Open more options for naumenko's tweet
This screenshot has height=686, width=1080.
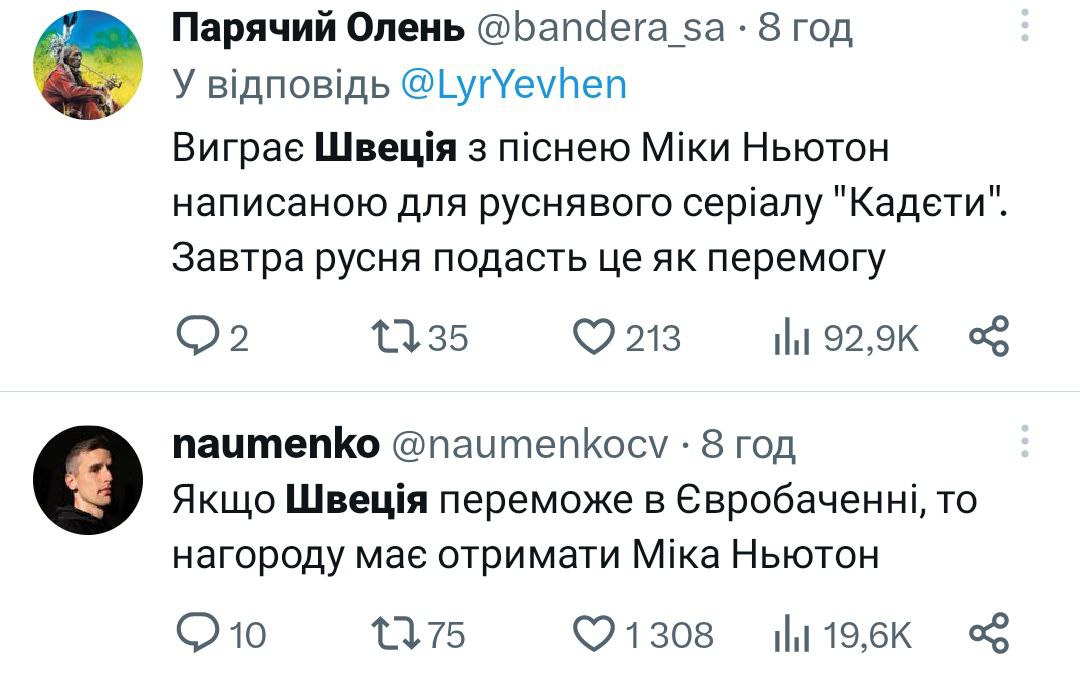(1023, 441)
